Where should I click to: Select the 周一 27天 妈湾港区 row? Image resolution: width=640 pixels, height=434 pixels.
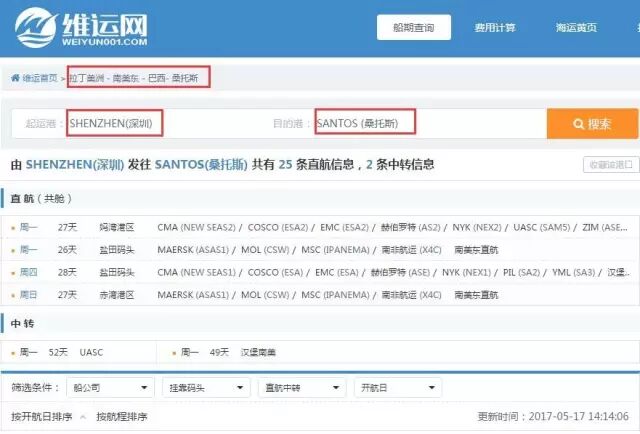pyautogui.click(x=320, y=227)
